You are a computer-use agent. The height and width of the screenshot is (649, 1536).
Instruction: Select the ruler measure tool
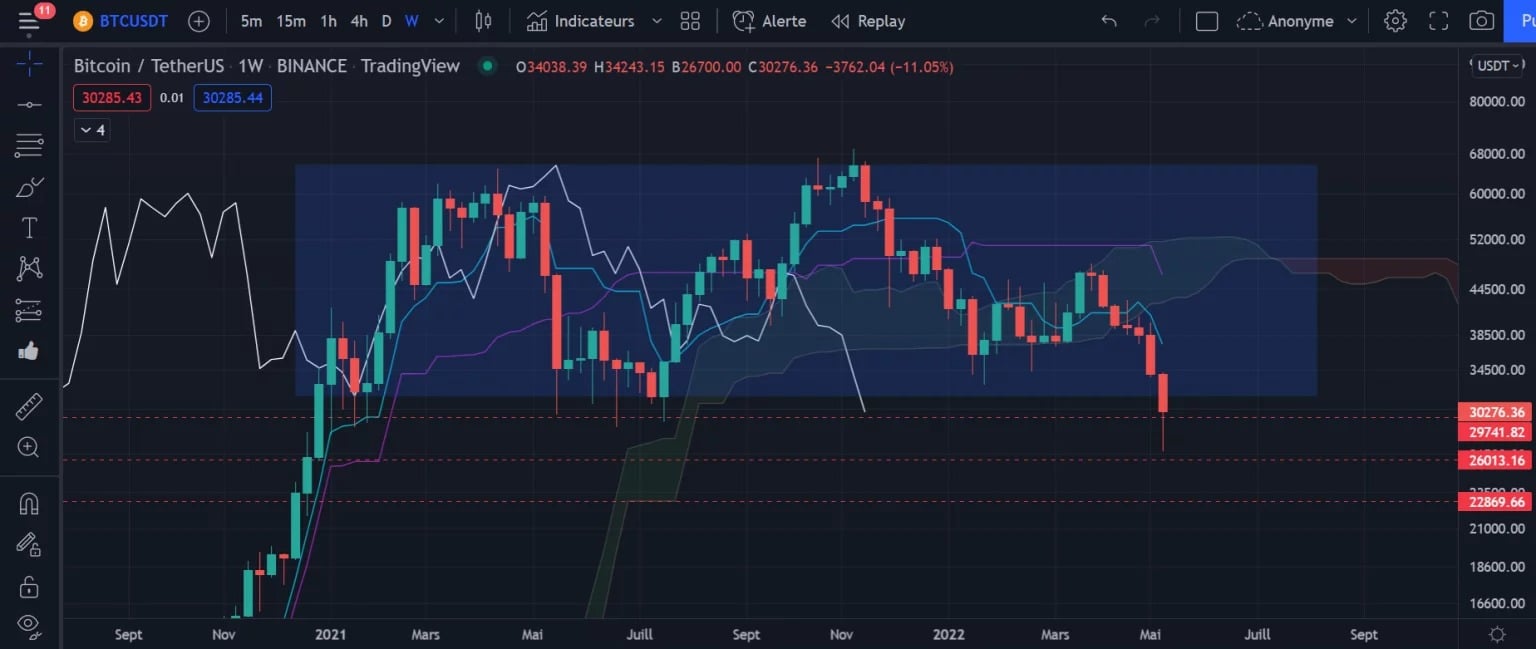29,407
